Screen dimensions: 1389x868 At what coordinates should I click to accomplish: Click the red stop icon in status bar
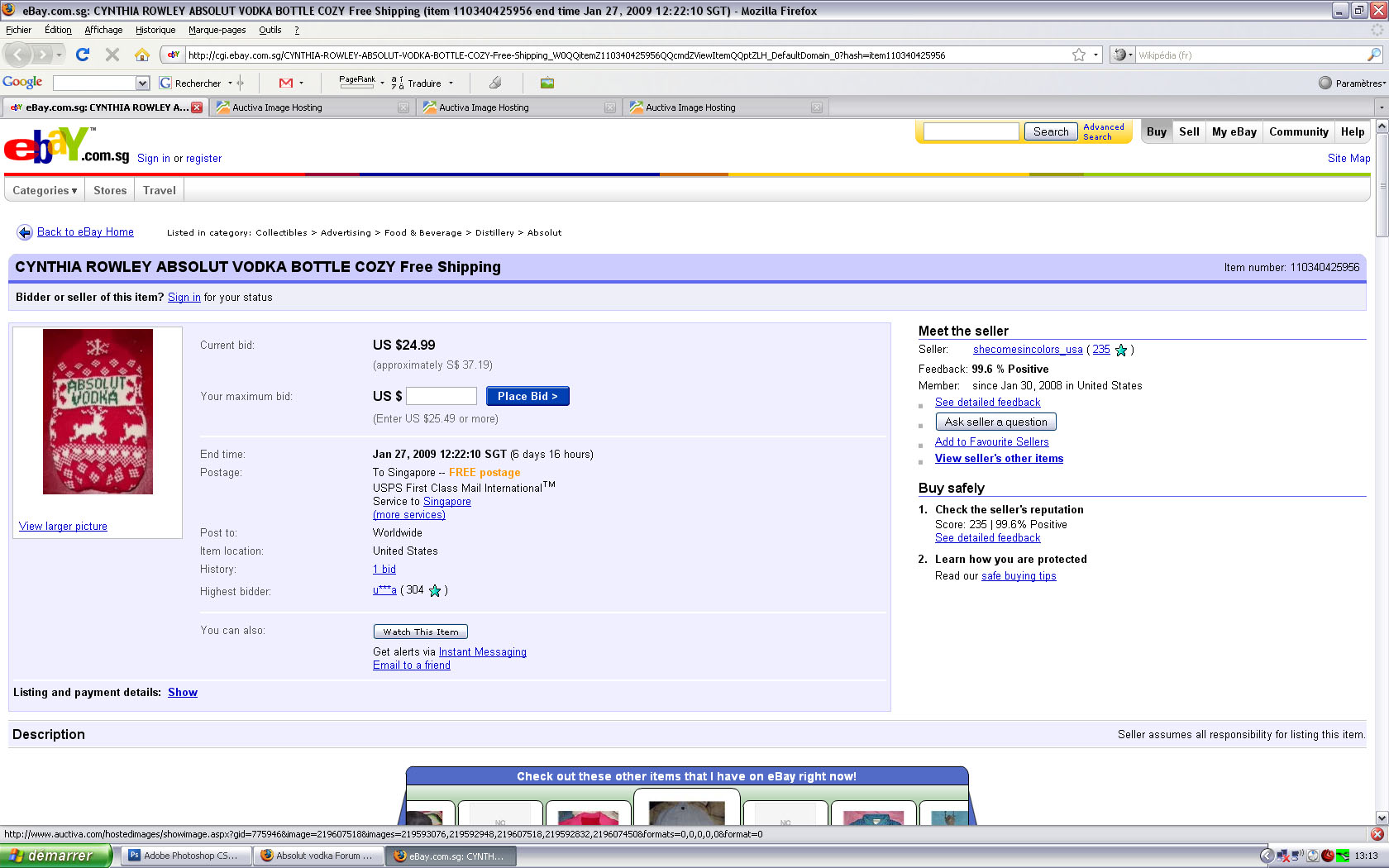[1377, 834]
